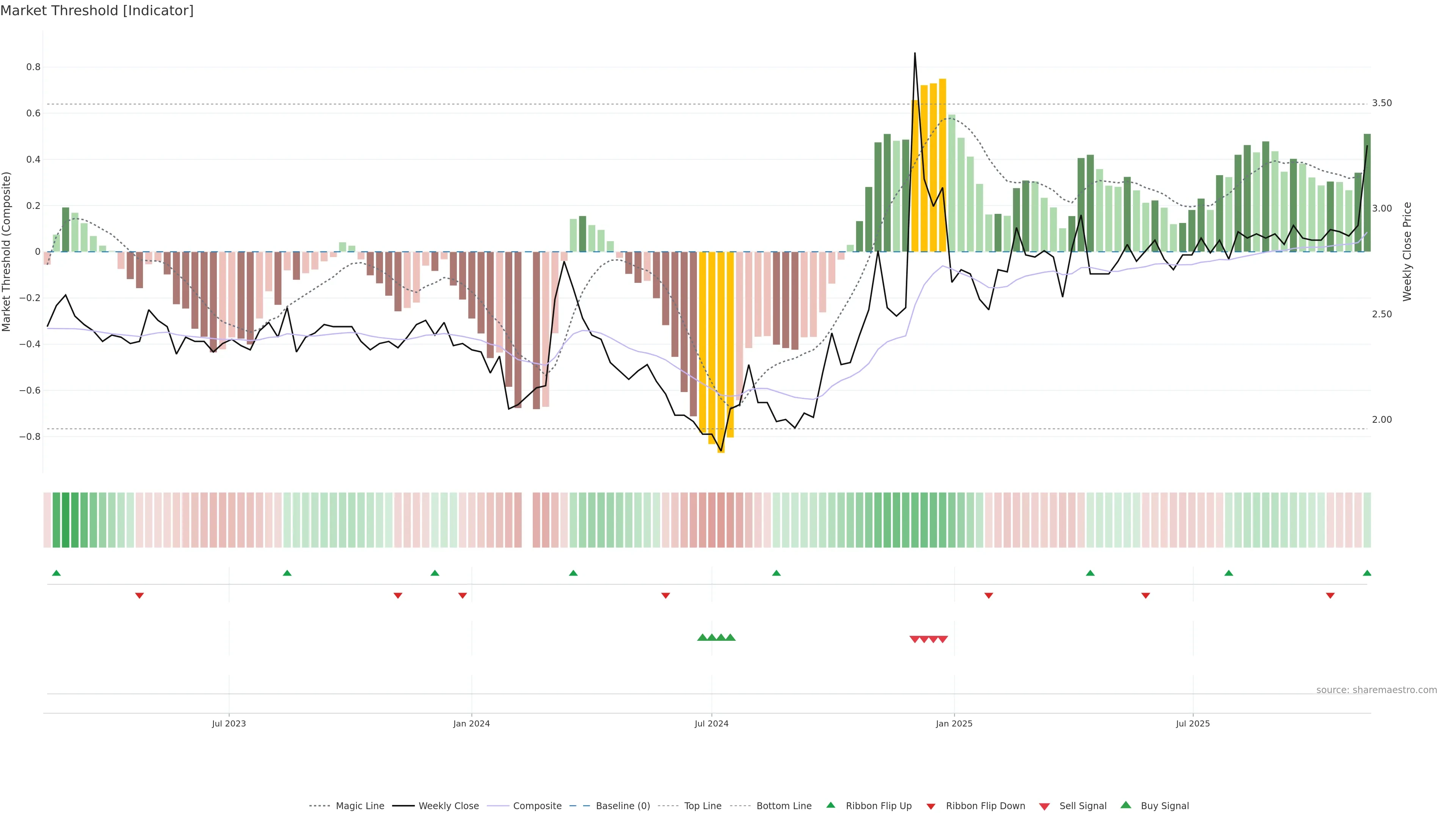Screen dimensions: 1456x819
Task: Toggle the Ribbon Flip Down legend icon
Action: (931, 806)
